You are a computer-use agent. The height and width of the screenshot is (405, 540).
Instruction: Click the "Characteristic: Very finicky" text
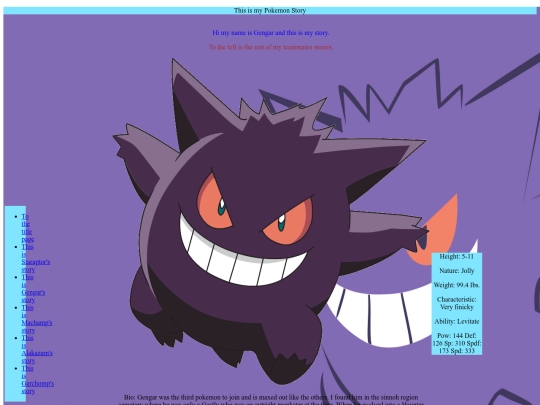[456, 303]
